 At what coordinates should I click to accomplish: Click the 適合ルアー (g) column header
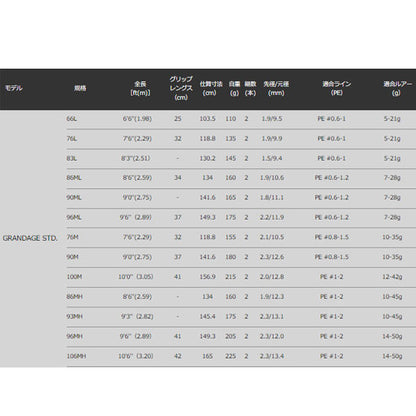[397, 88]
